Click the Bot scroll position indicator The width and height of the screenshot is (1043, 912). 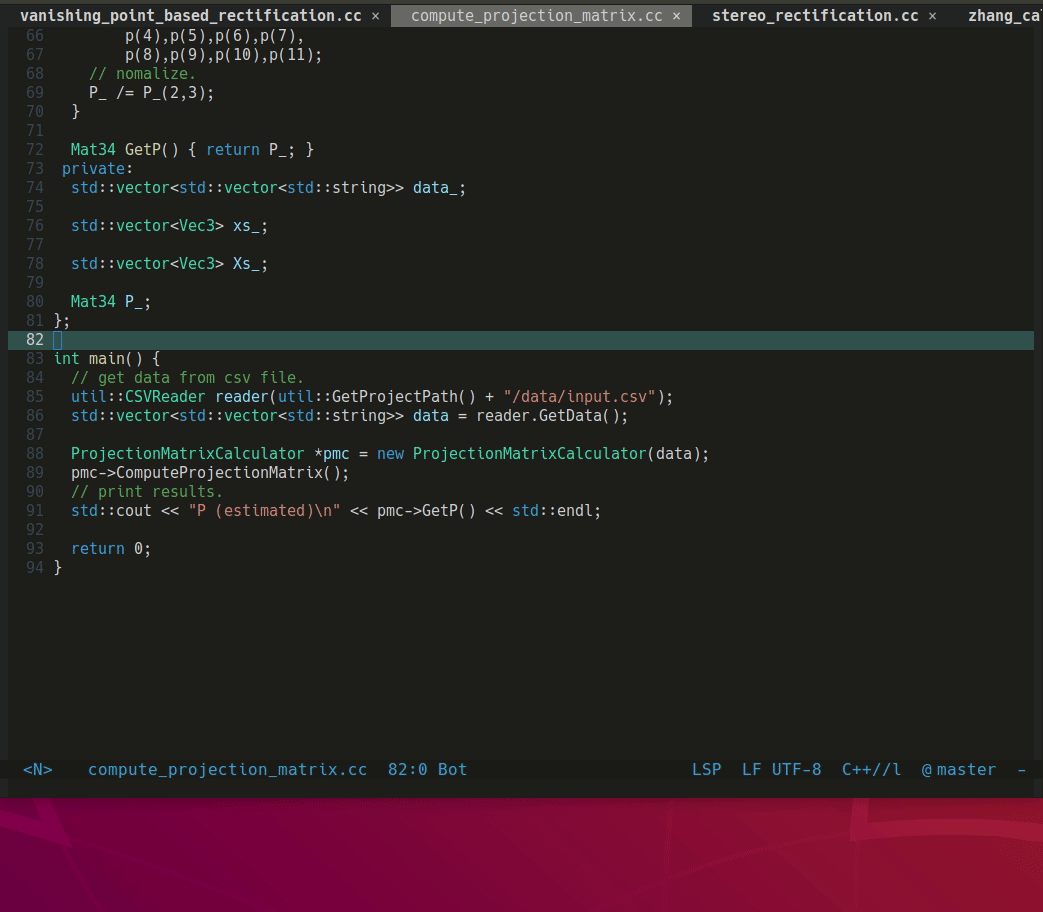pyautogui.click(x=452, y=770)
